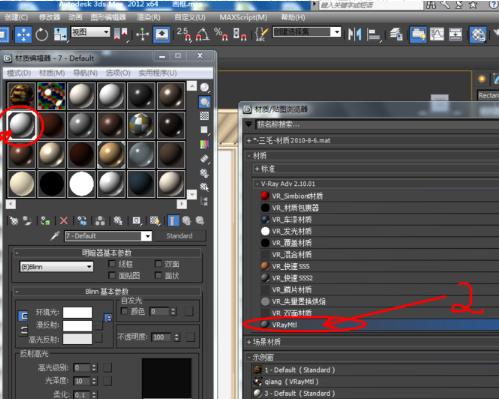Click the 不透明度 opacity value field
The image size is (499, 399).
(161, 337)
